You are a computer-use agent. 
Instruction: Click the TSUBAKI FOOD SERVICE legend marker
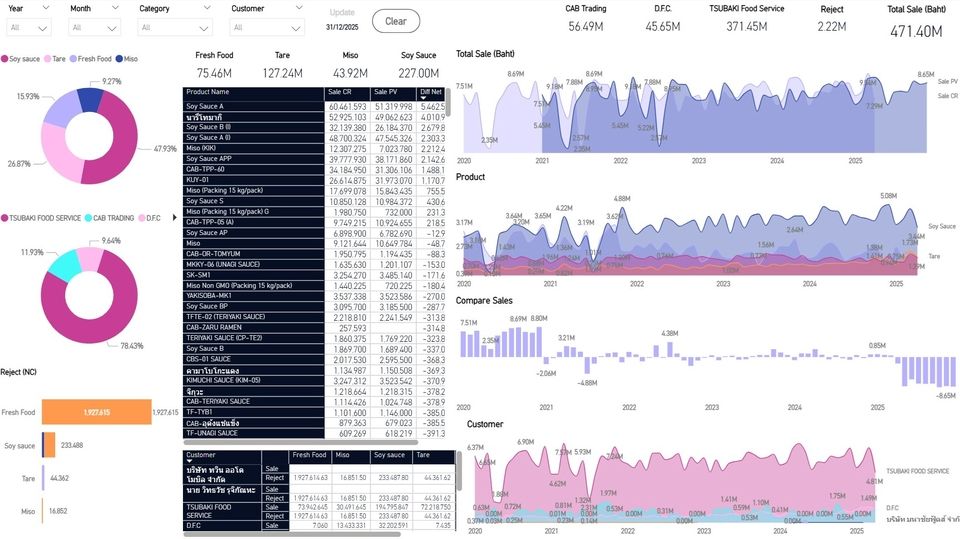[5, 217]
